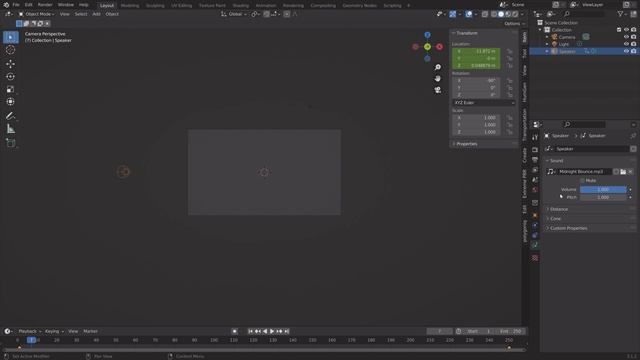Select the Cursor tool
This screenshot has height=360, width=640.
point(11,50)
